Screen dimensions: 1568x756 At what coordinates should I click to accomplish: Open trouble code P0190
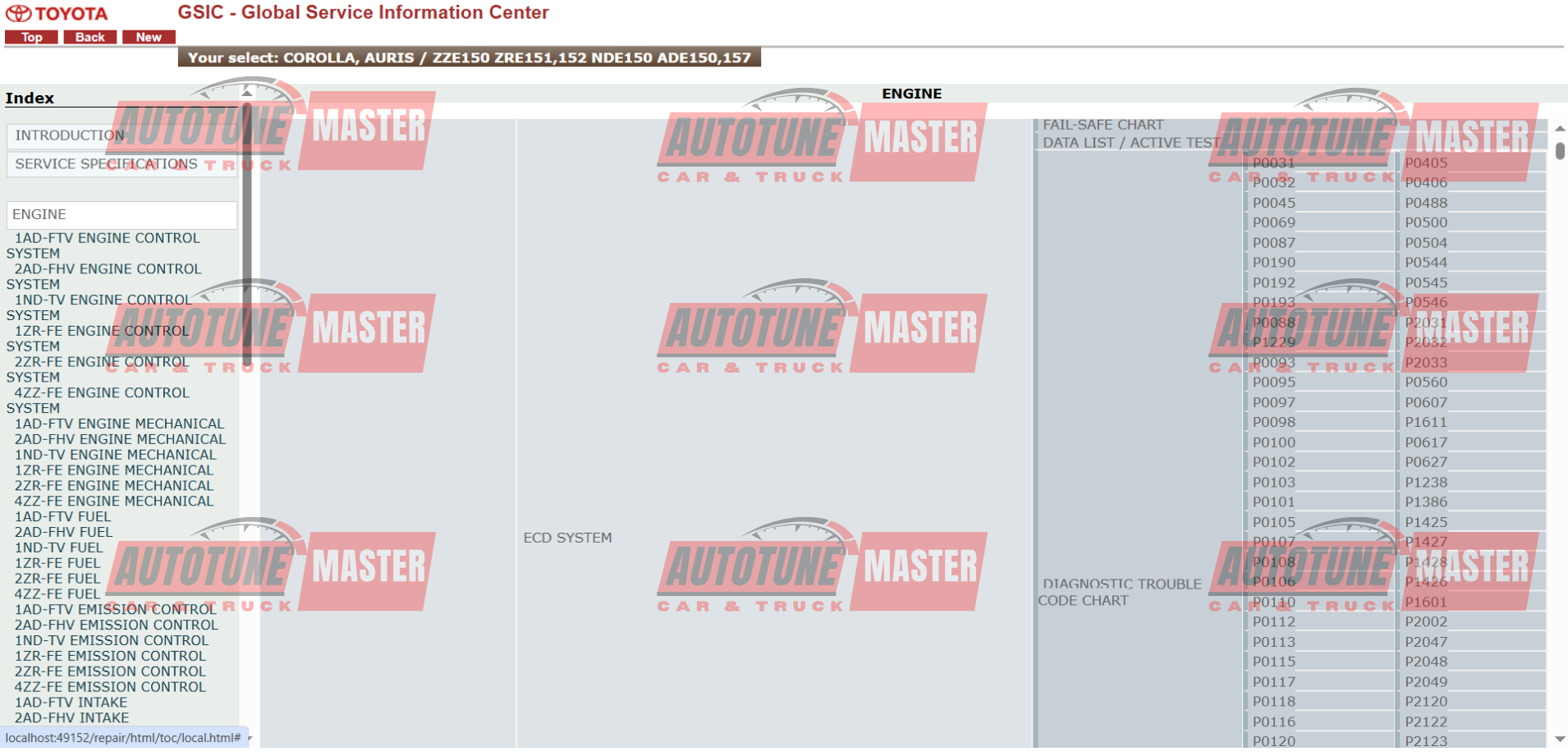(x=1274, y=263)
